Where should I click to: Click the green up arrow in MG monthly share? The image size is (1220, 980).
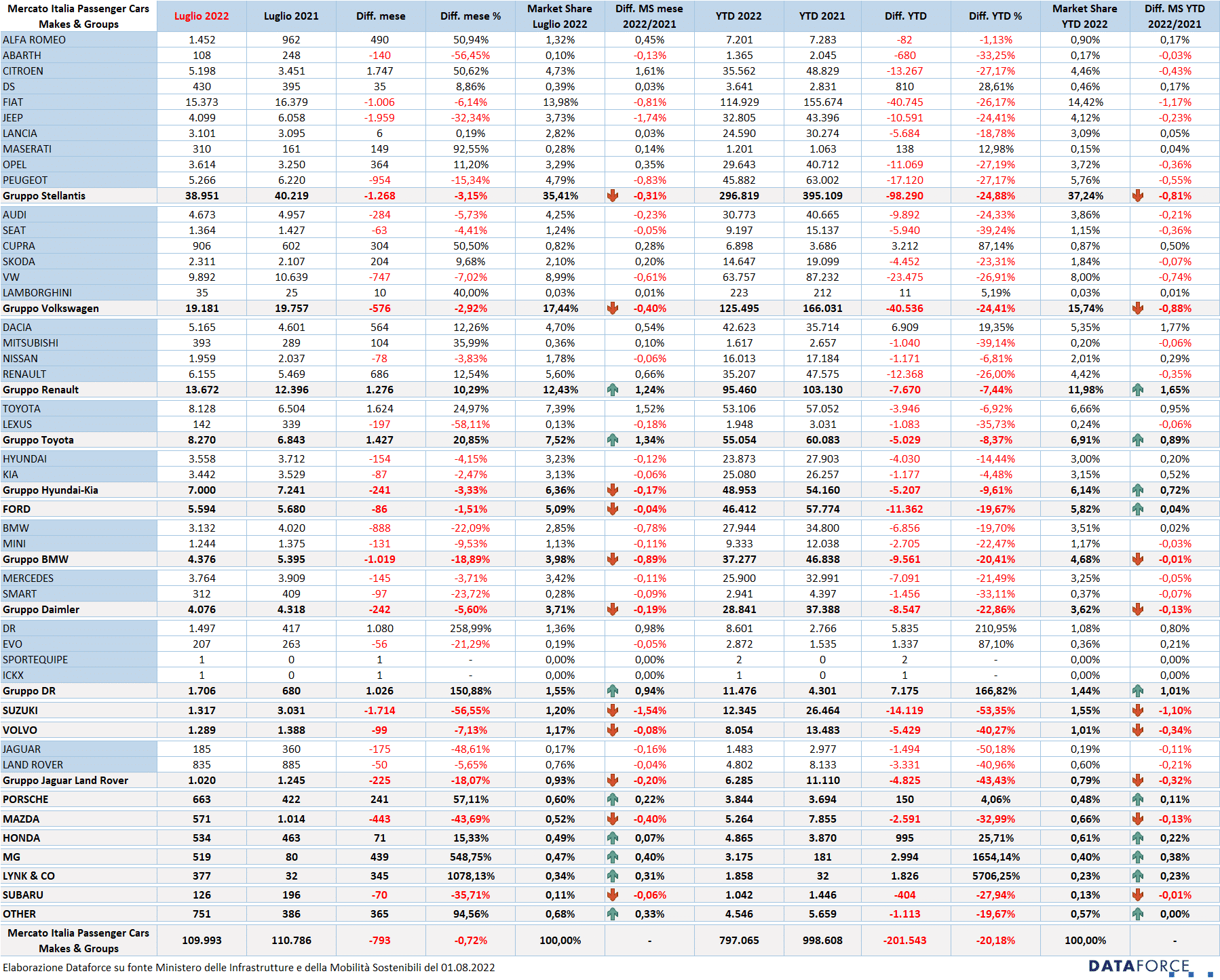tap(613, 857)
